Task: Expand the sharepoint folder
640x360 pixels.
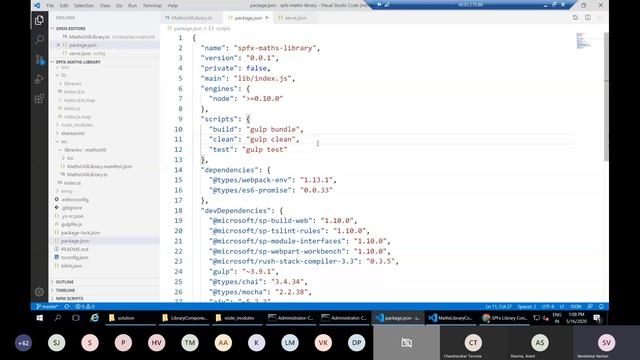Action: [73, 133]
